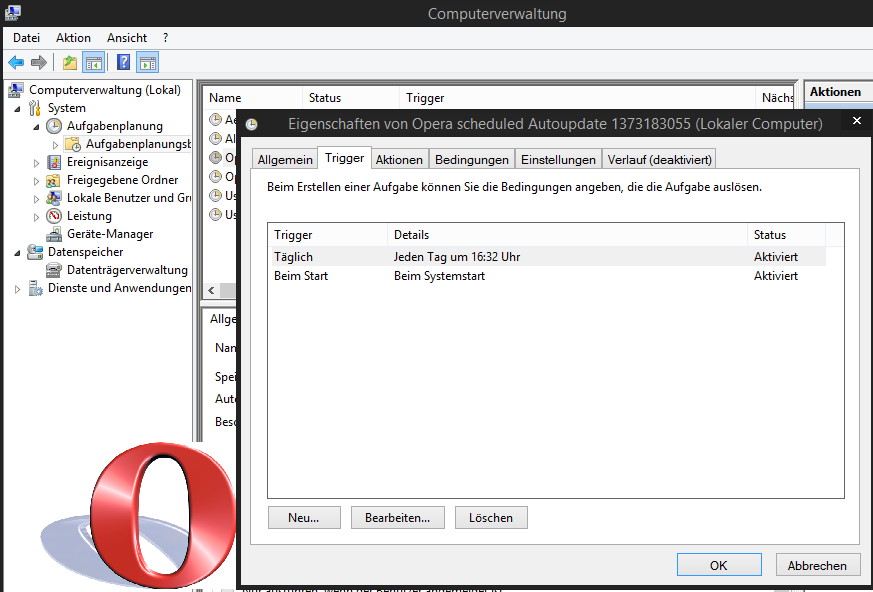Select Geräte-Manager in the tree

[110, 234]
